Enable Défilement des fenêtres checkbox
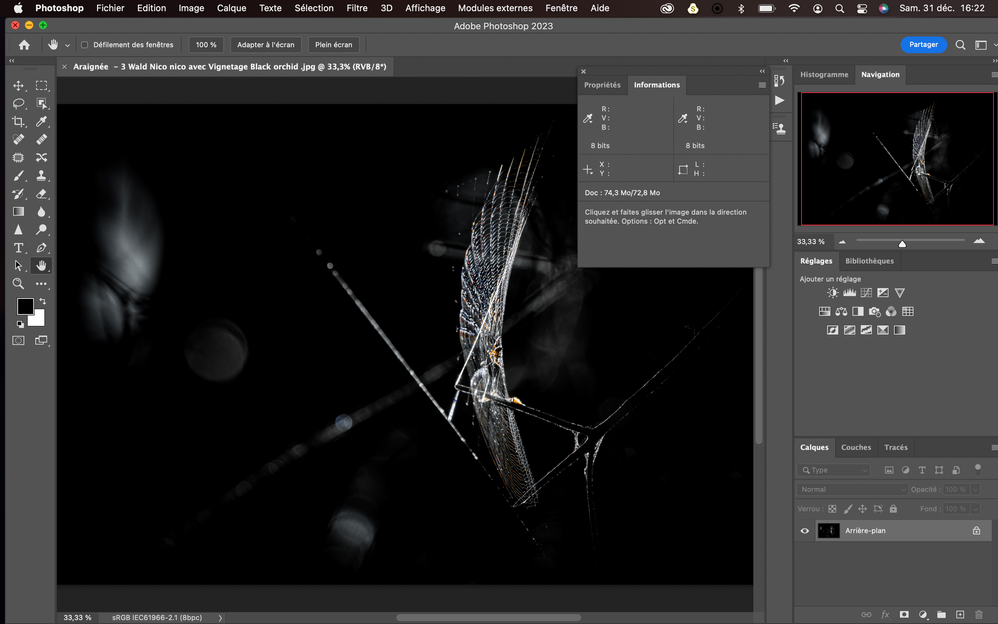 (x=84, y=45)
